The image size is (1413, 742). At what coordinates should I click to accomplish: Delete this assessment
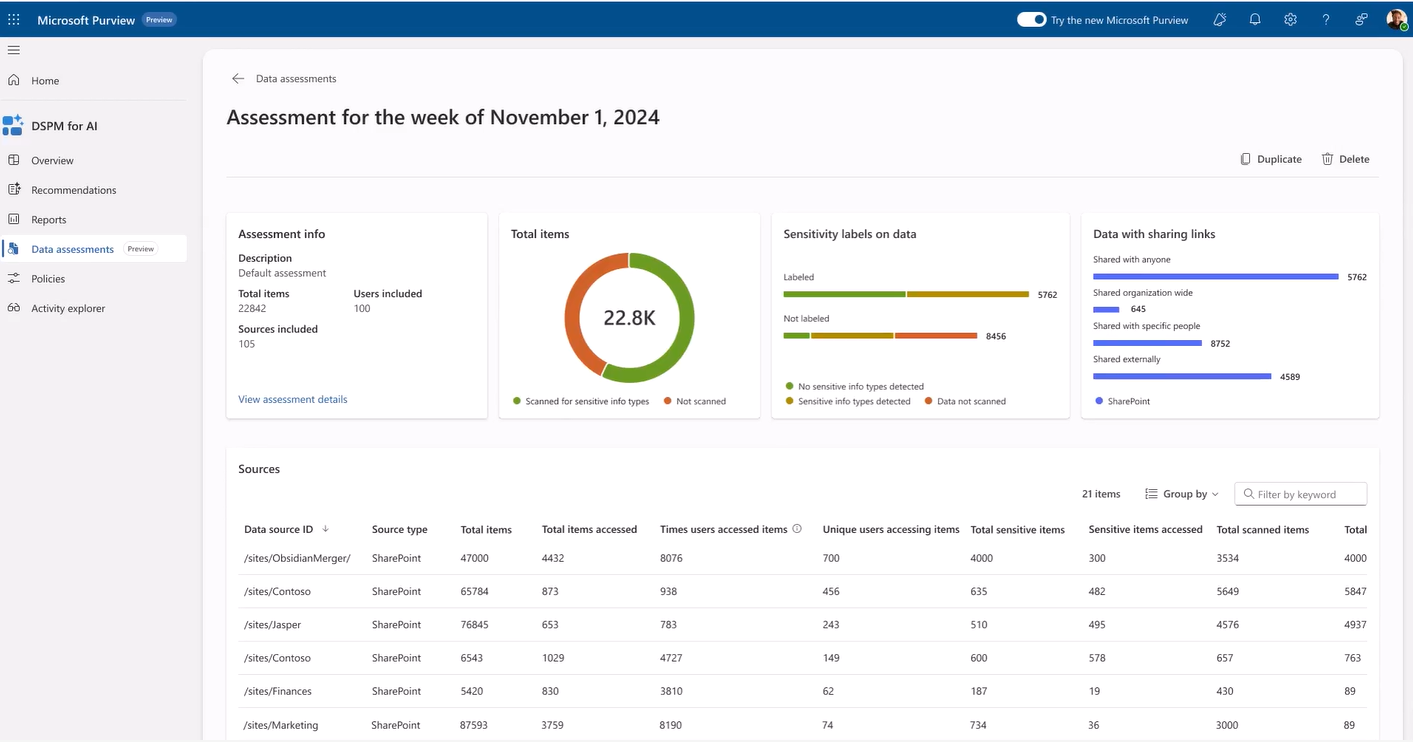[x=1345, y=159]
